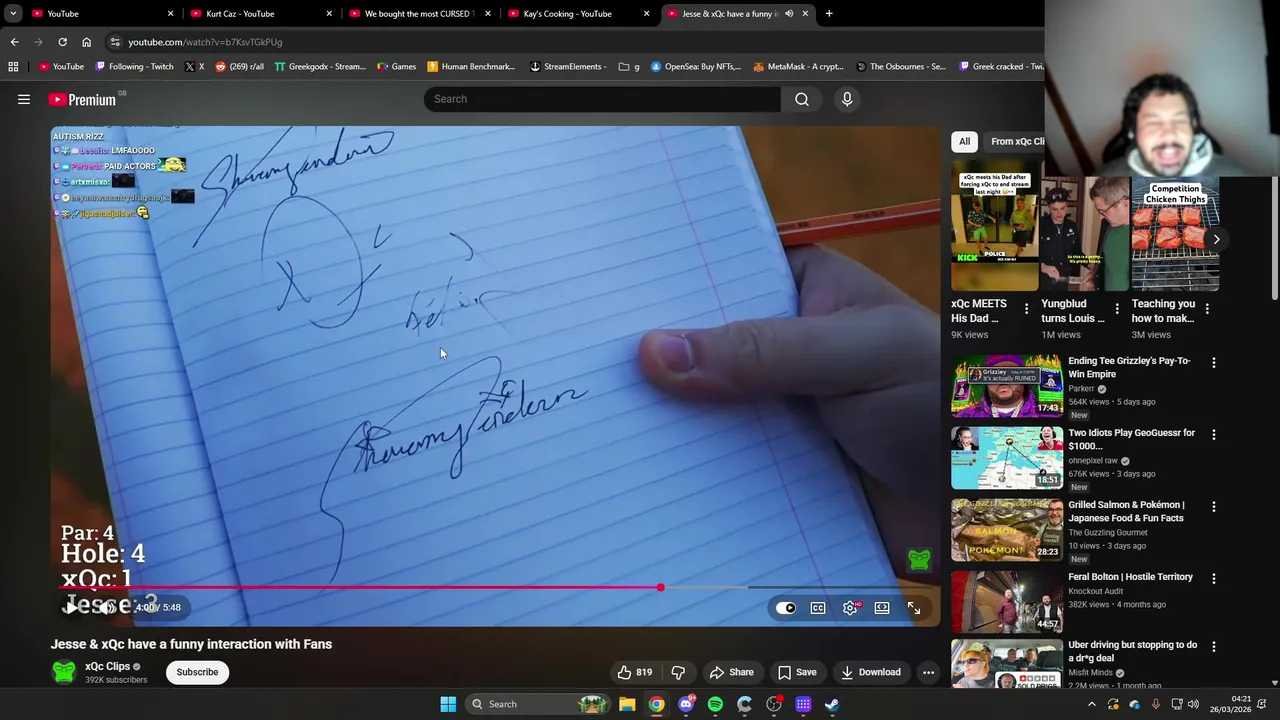Click the search magnifier button
Screen dimensions: 1280x720
[x=802, y=99]
